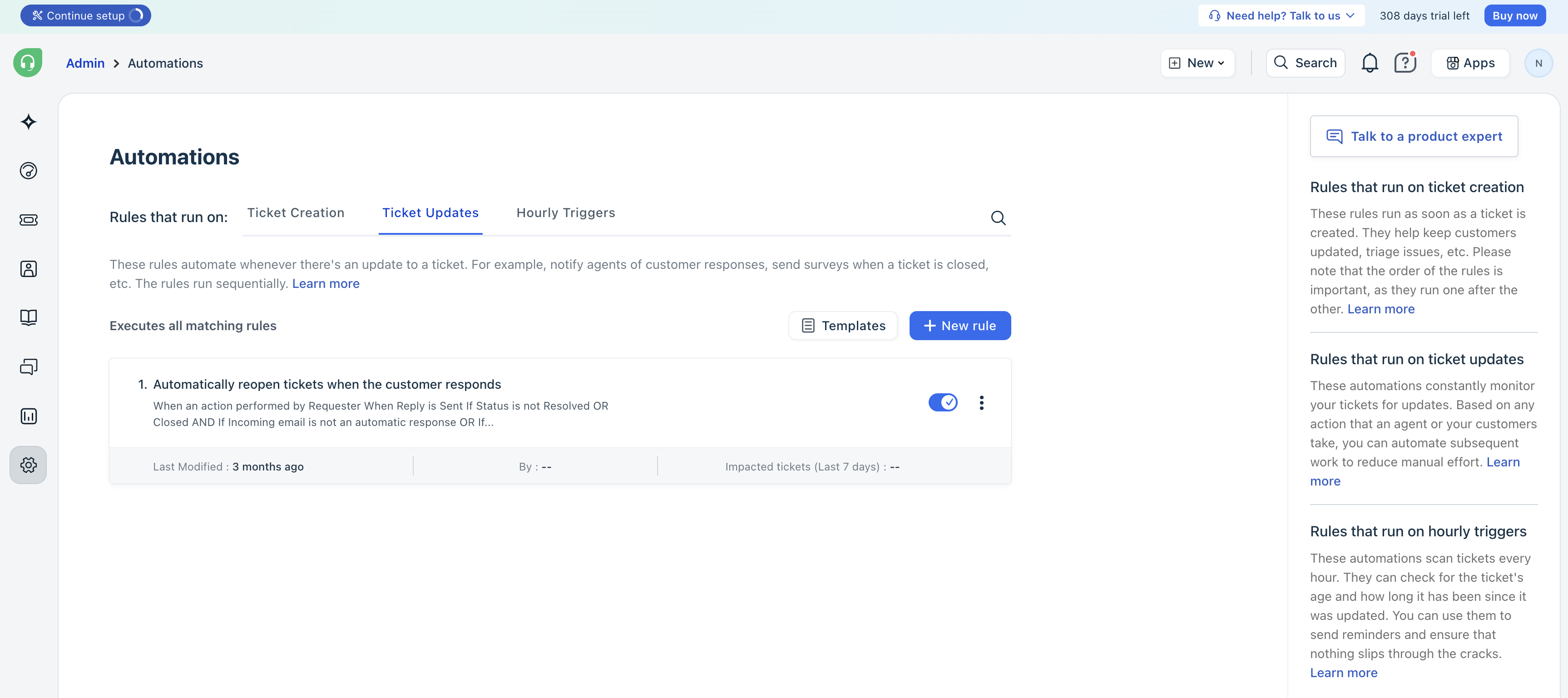Go to Tickets icon in left sidebar

pyautogui.click(x=28, y=220)
